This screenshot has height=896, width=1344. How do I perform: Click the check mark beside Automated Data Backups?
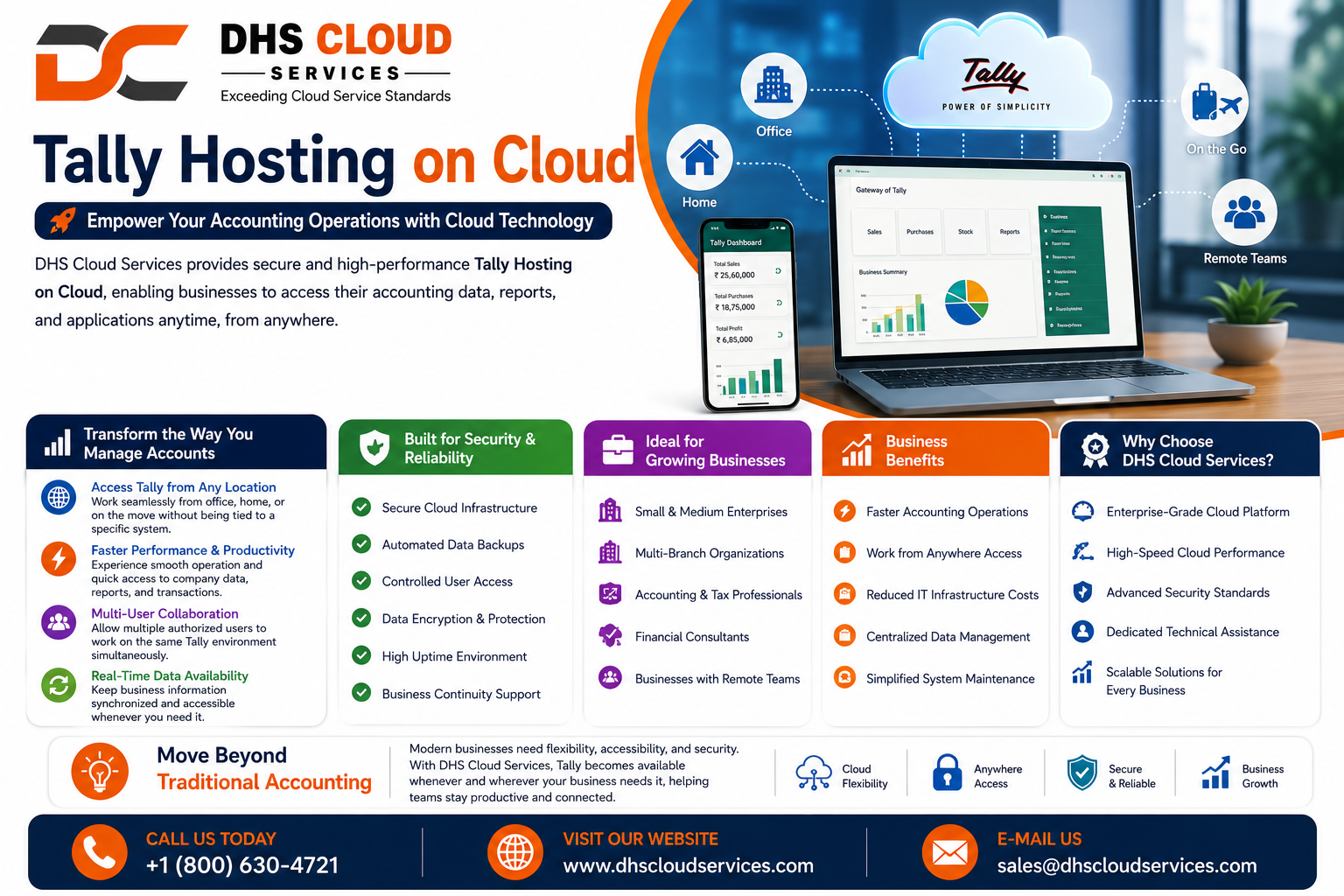pos(361,543)
